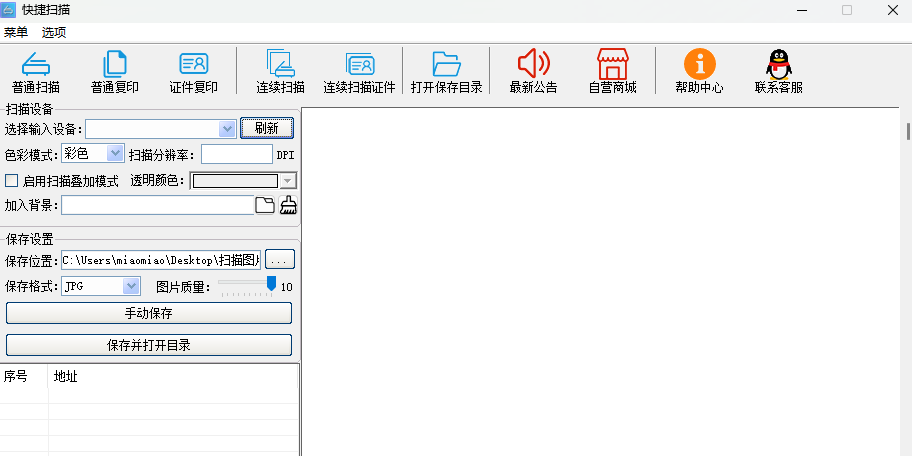
Task: Open the 色彩模式 color mode dropdown
Action: point(114,154)
